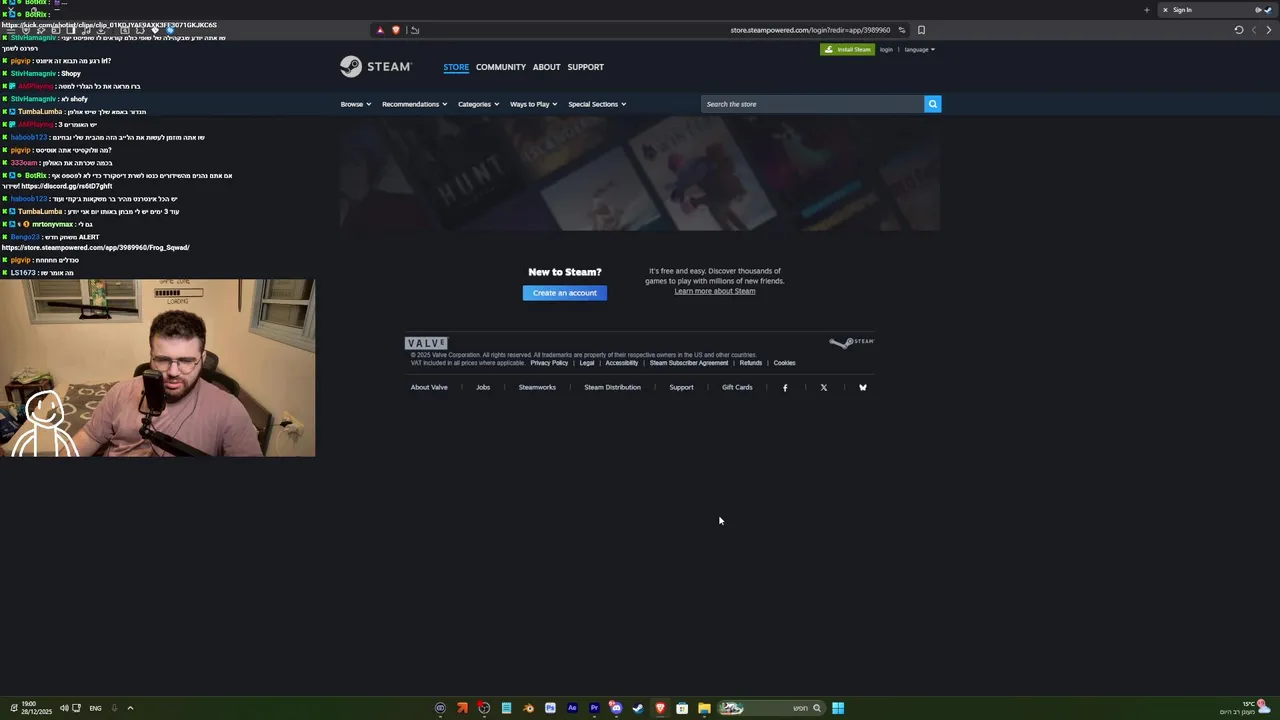Click the Steam logo in the footer

[x=852, y=342]
